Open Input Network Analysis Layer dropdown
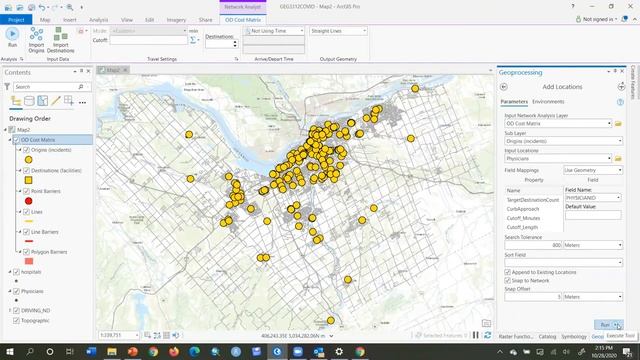The height and width of the screenshot is (360, 640). (609, 123)
